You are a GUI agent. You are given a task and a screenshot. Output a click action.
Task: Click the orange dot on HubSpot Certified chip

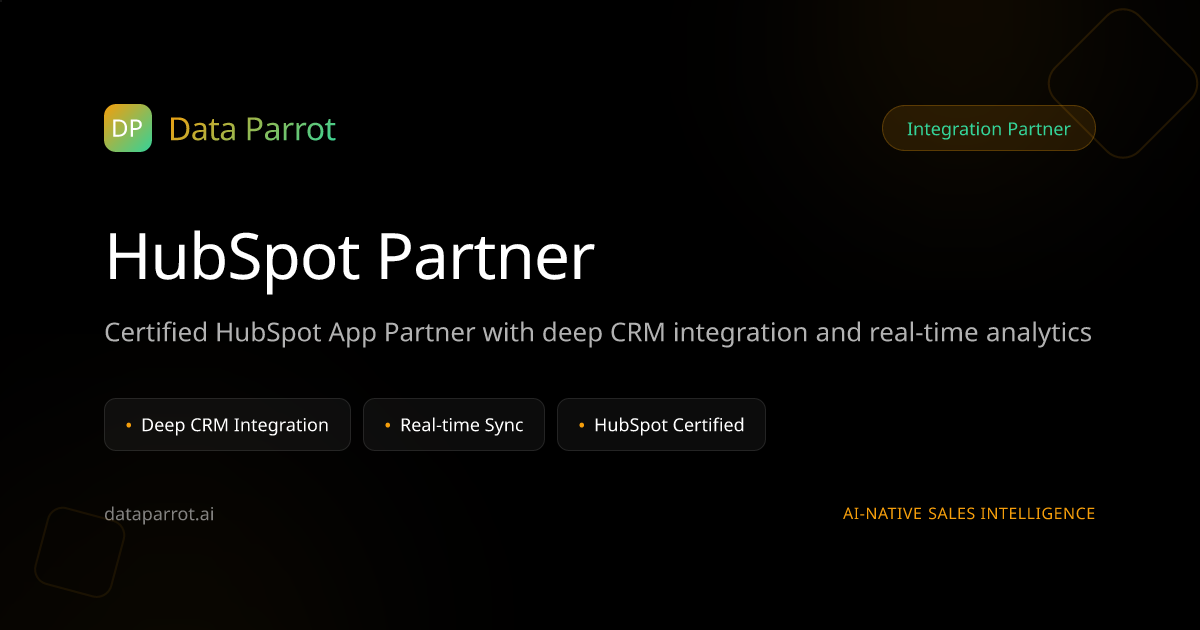(582, 424)
